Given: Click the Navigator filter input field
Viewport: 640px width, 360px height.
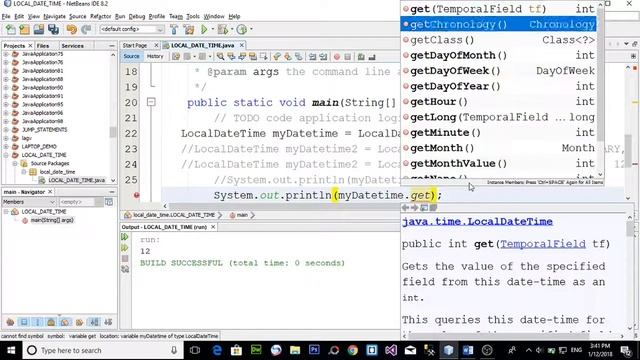Looking at the screenshot, I should (x=77, y=202).
